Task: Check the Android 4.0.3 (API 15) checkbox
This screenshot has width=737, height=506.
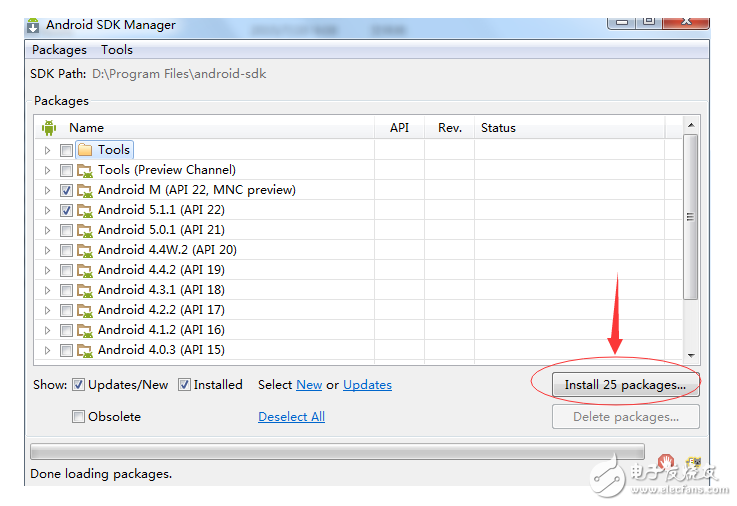Action: click(66, 350)
